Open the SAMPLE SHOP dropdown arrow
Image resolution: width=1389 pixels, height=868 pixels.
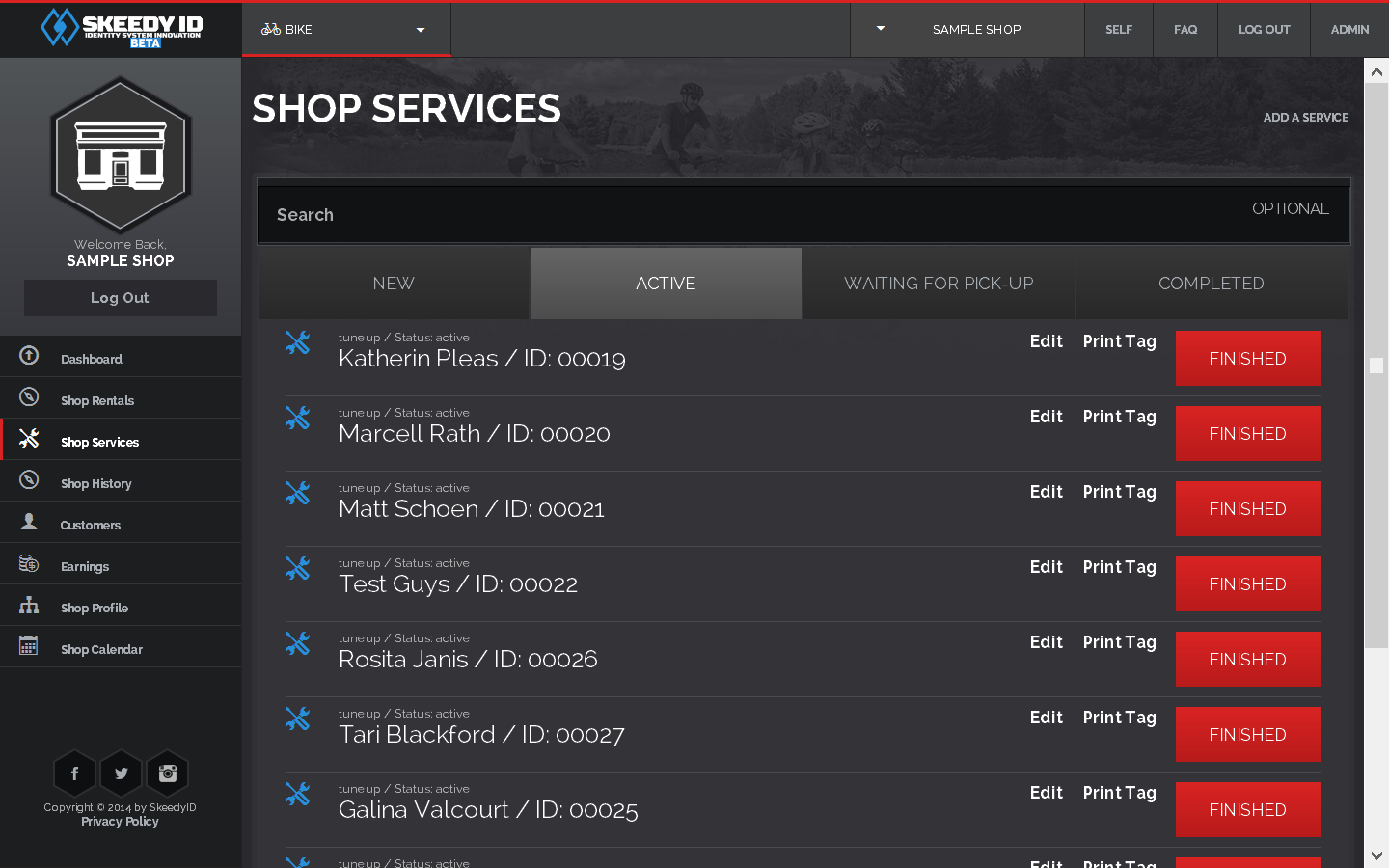[880, 29]
